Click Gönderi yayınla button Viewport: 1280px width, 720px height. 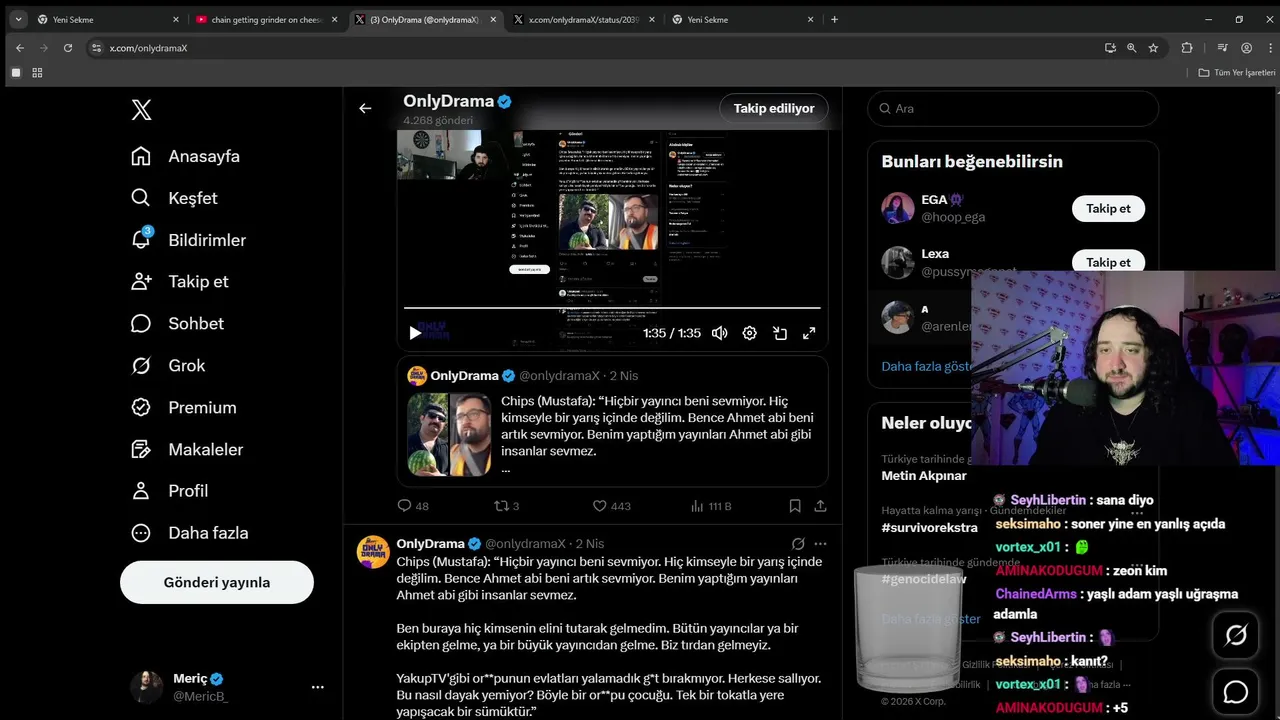click(217, 582)
